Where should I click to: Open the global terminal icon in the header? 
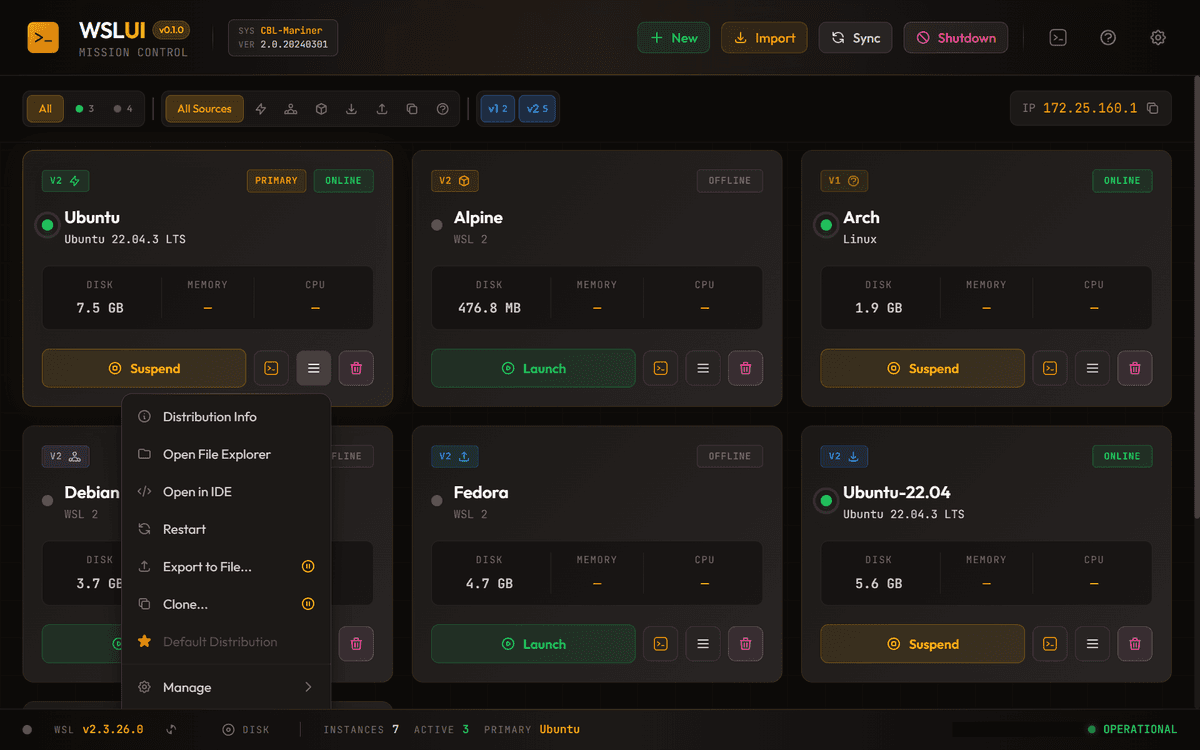[1058, 37]
